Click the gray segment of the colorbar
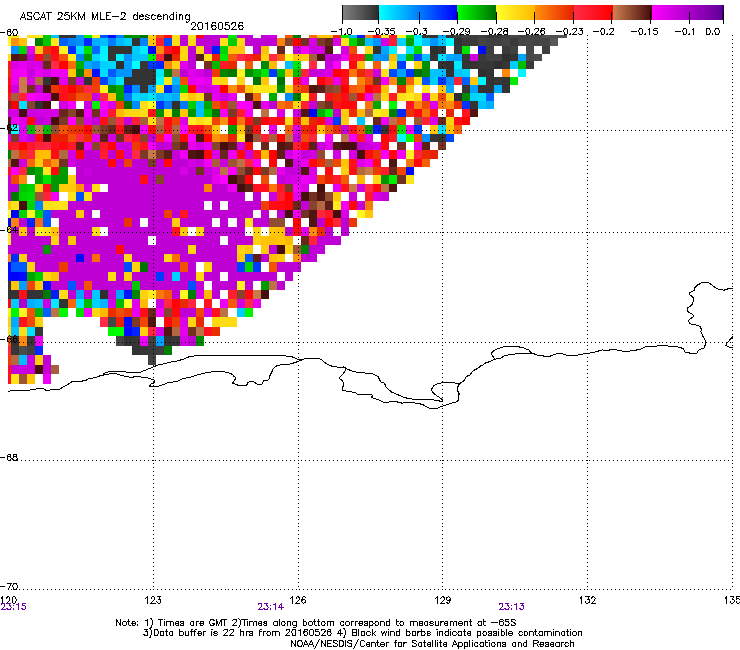Image resolution: width=740 pixels, height=650 pixels. click(x=361, y=13)
